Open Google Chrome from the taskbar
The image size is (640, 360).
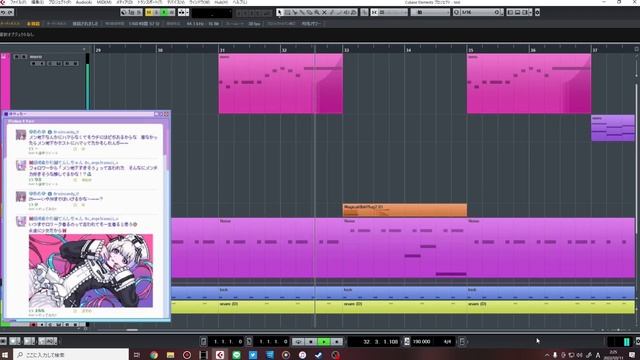[x=154, y=355]
